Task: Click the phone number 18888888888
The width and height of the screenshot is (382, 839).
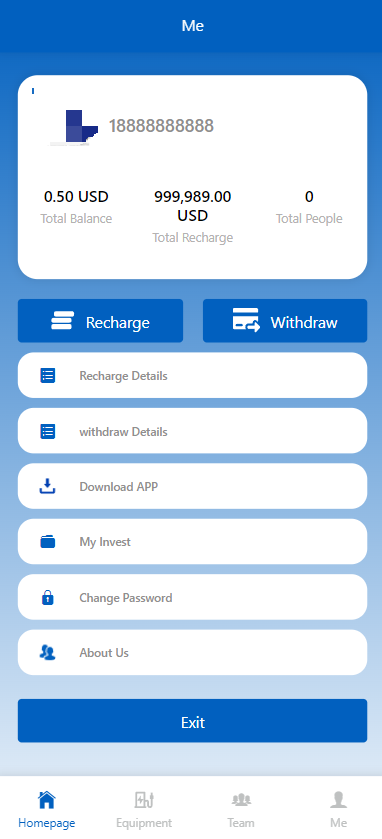Action: click(161, 126)
